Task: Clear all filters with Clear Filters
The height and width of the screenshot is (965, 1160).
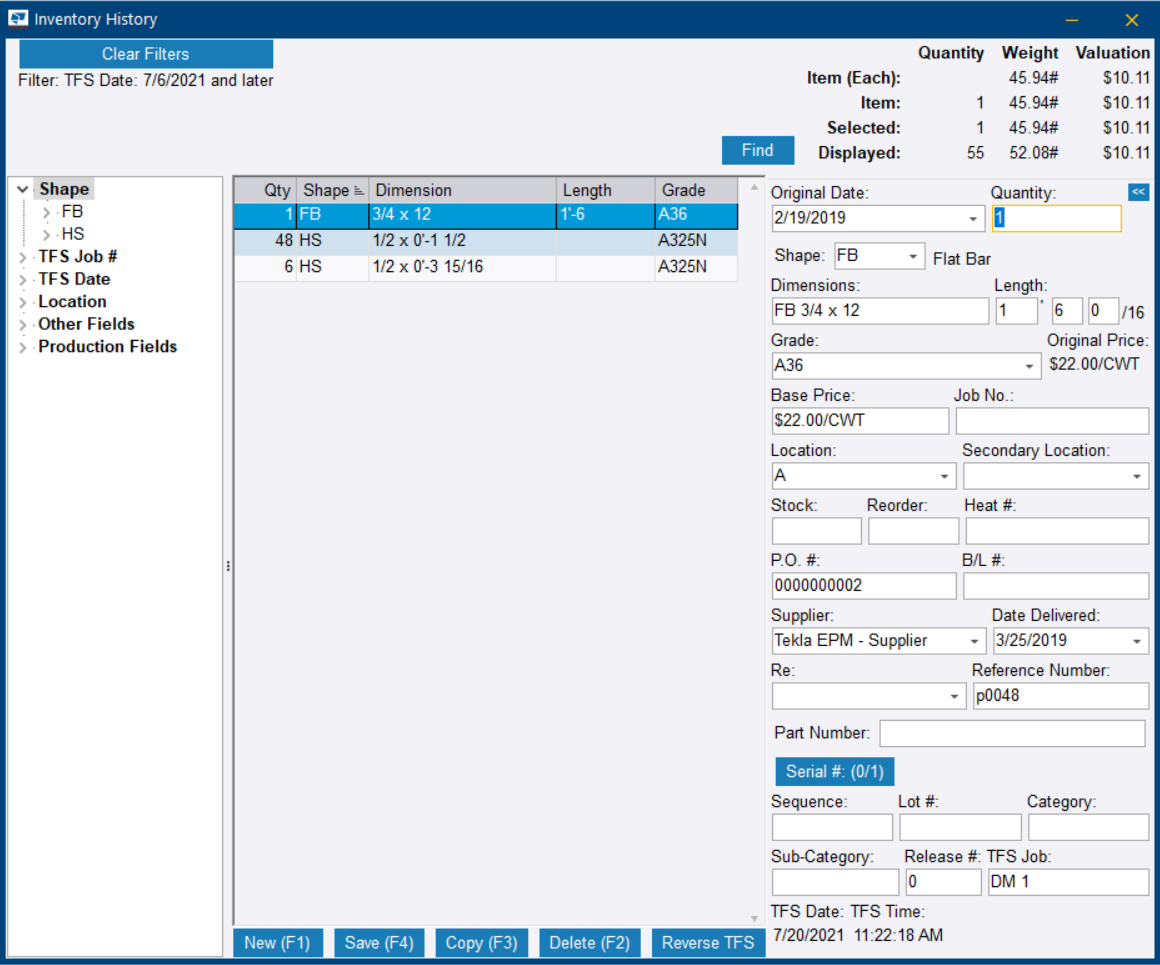Action: pos(146,54)
